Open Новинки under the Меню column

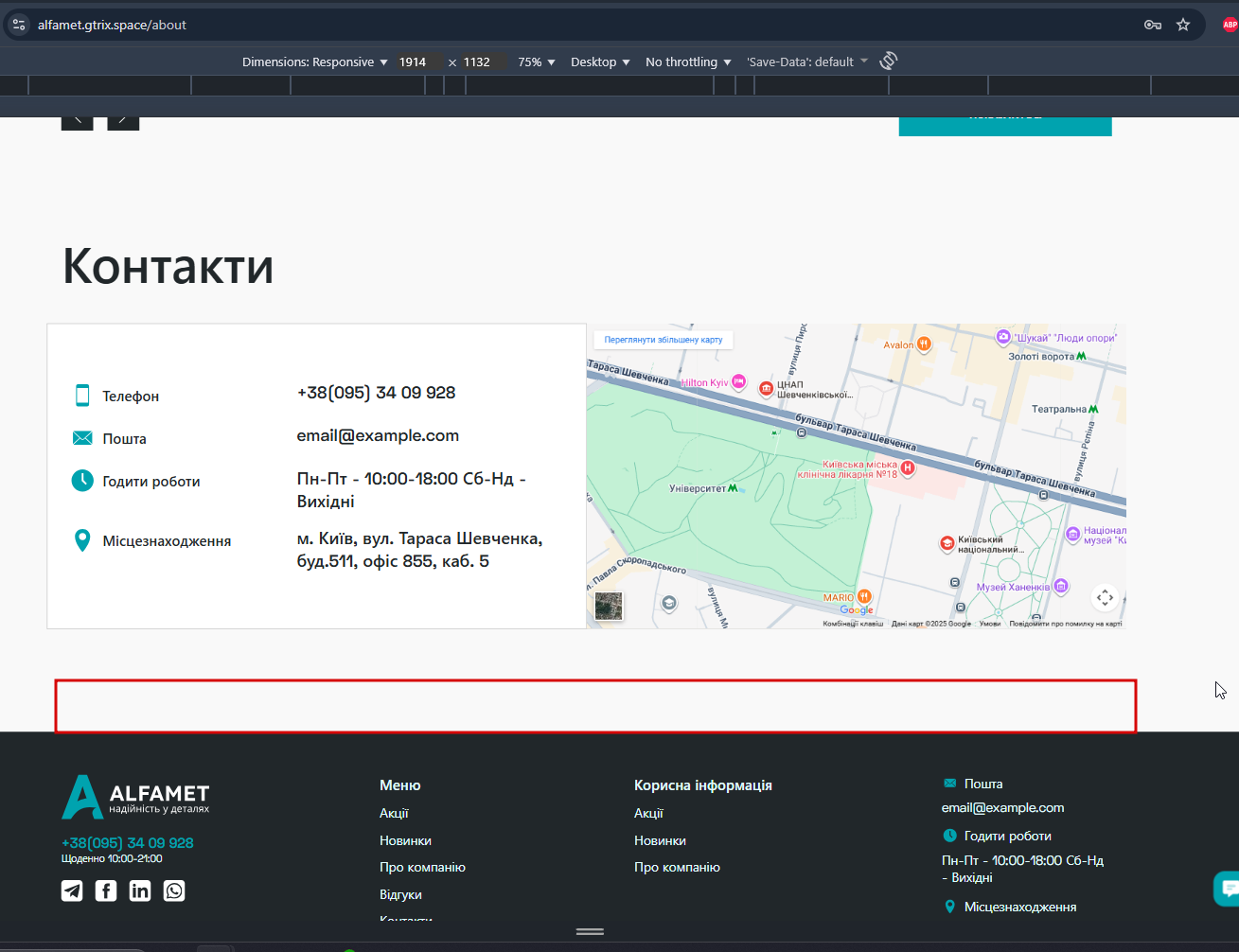[x=405, y=840]
